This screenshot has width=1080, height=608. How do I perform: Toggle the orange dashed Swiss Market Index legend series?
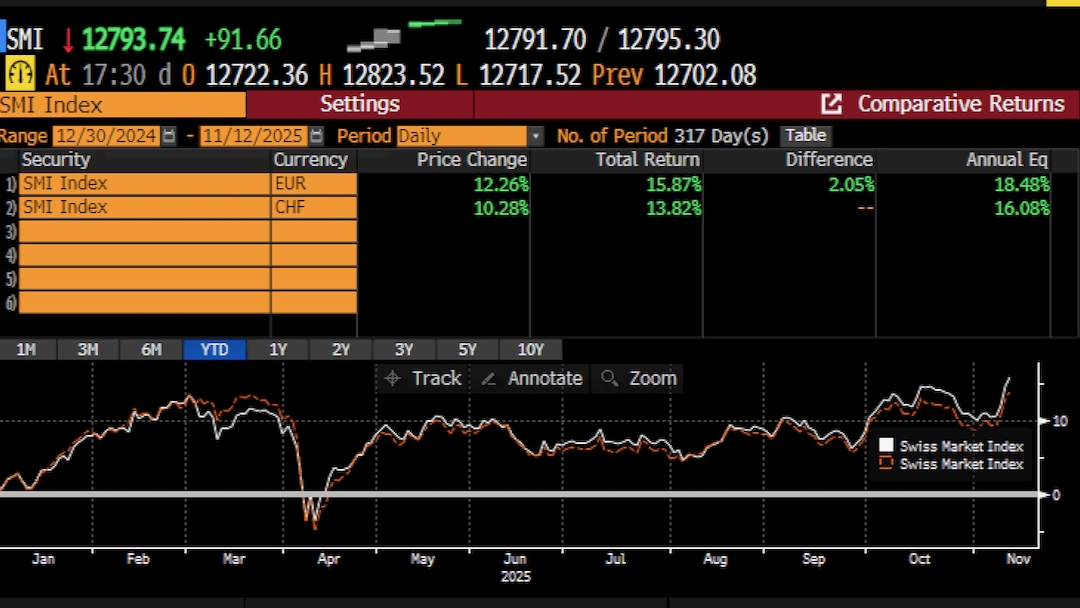click(x=885, y=464)
